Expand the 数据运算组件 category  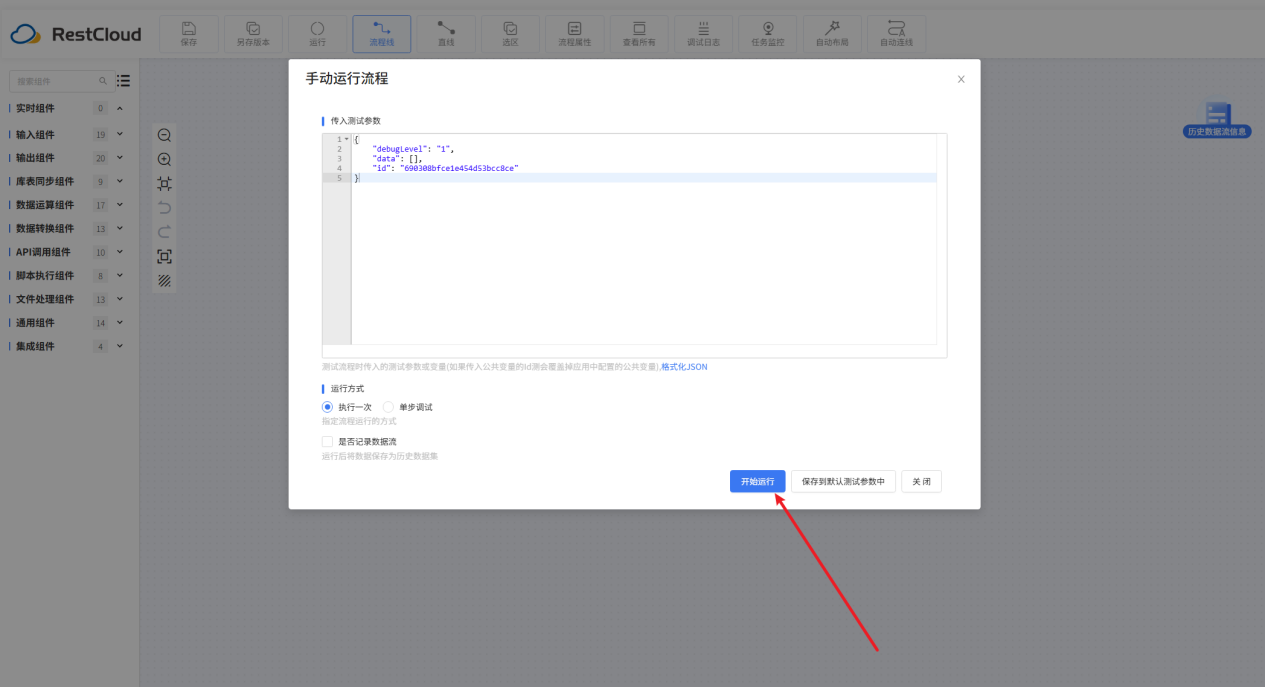click(120, 205)
